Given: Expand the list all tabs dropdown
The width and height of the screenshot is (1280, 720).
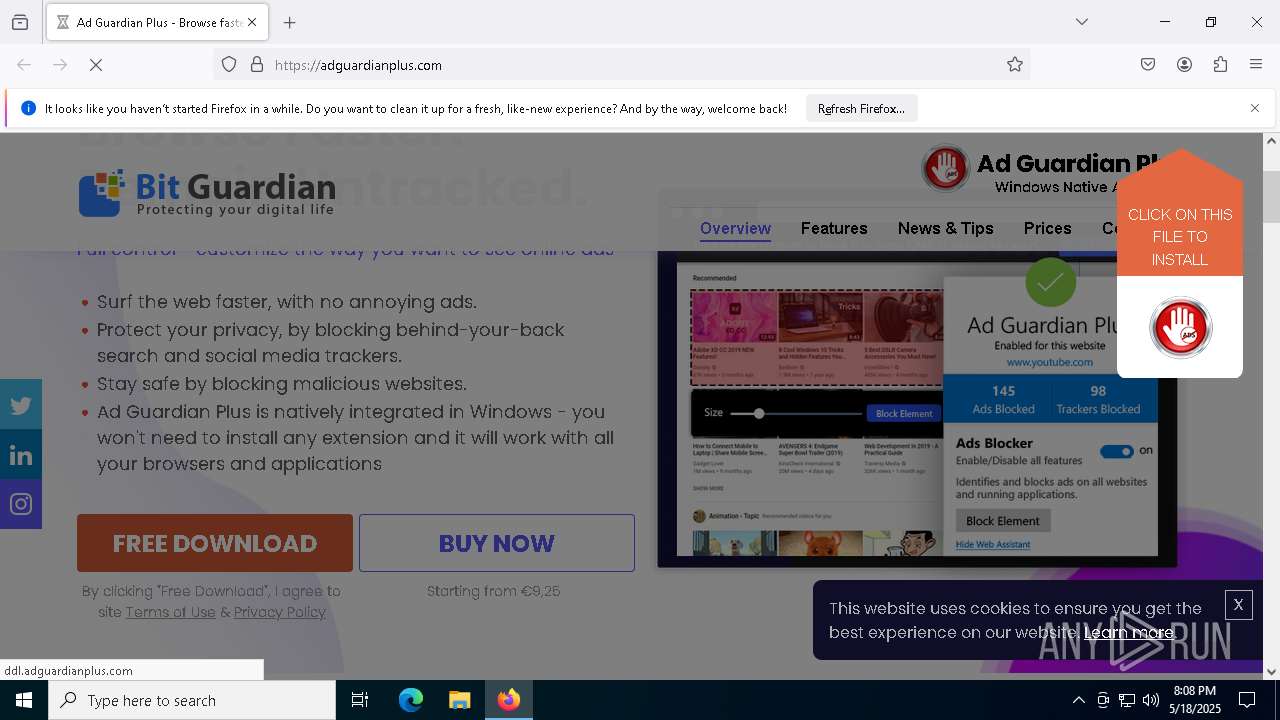Looking at the screenshot, I should (1082, 22).
